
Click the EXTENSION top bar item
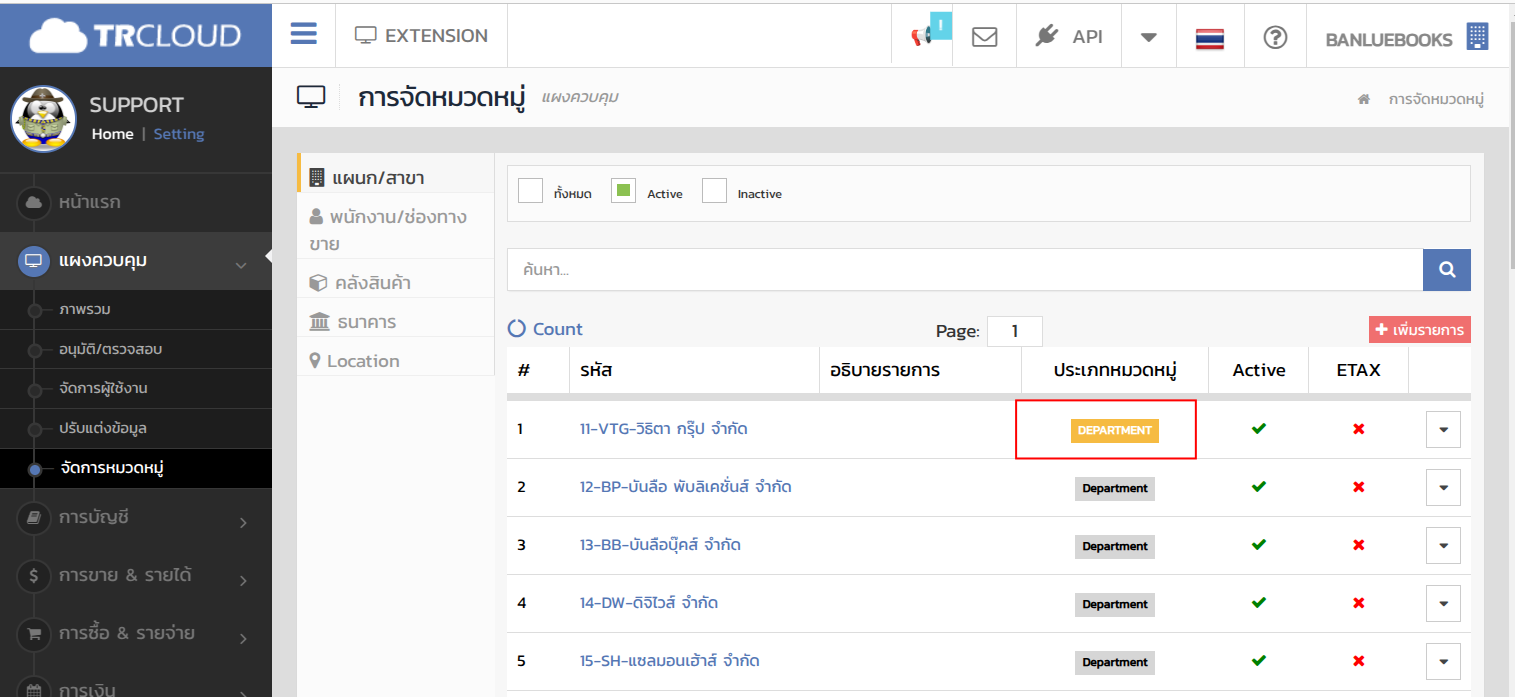421,36
